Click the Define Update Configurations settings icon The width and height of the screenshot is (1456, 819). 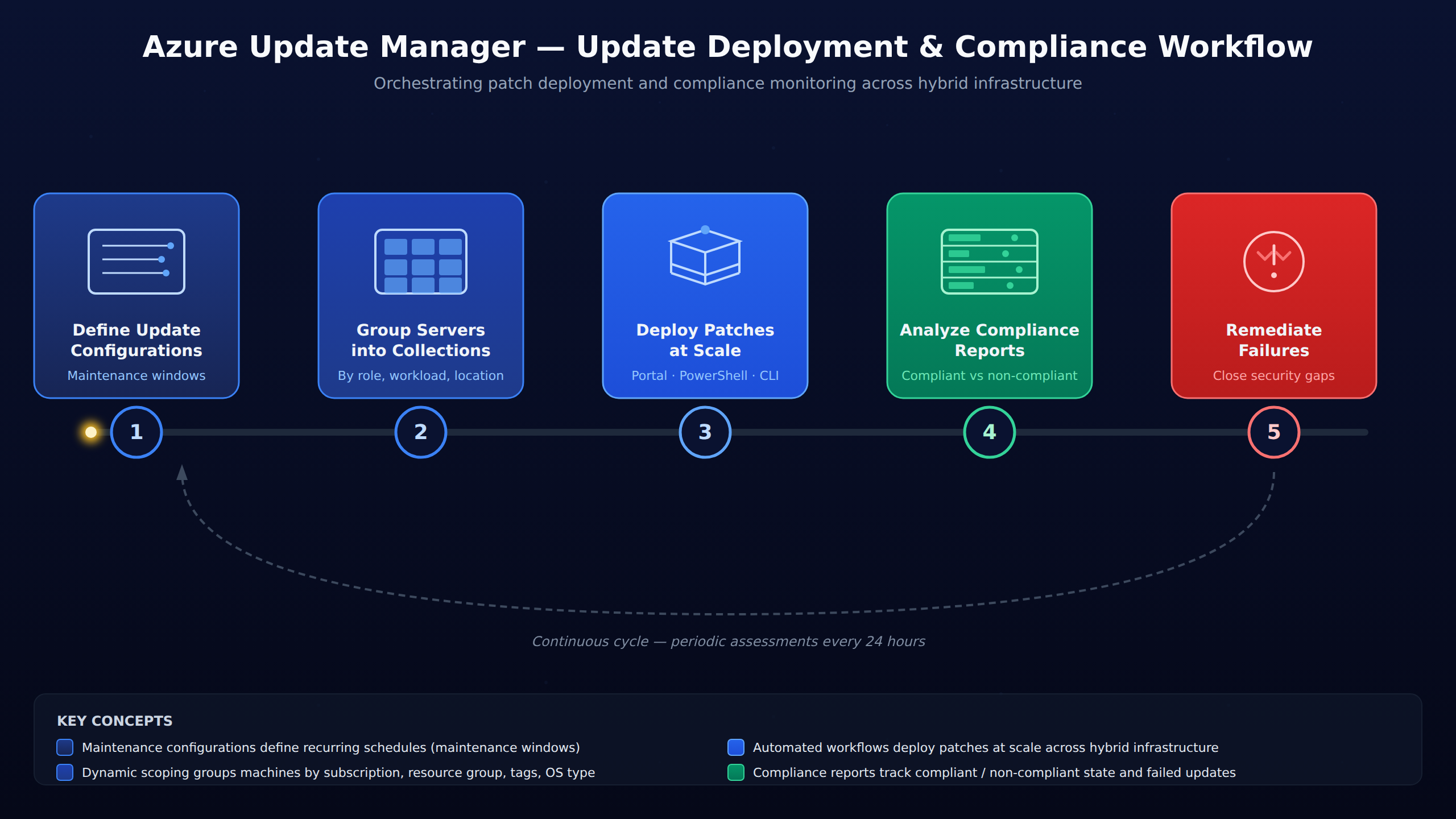(x=136, y=262)
